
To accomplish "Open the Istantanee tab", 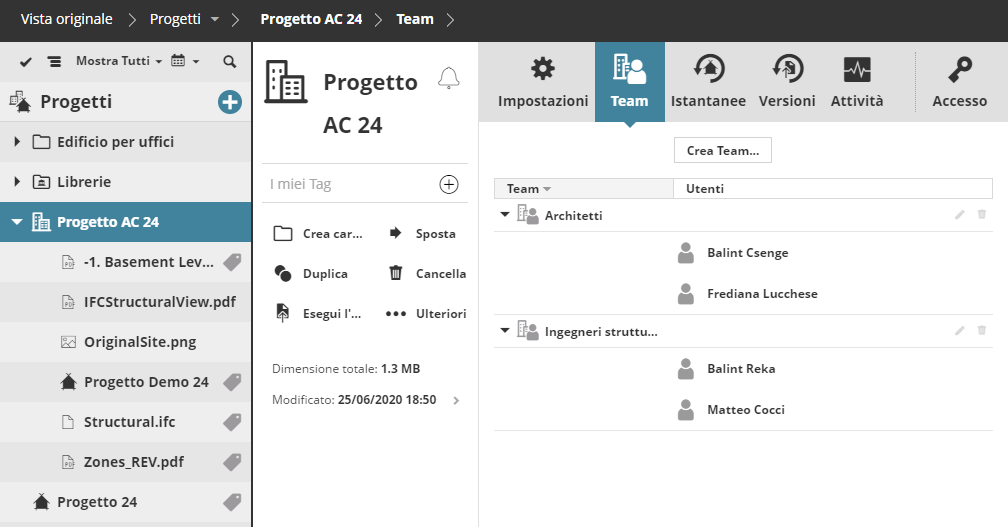I will tap(708, 82).
